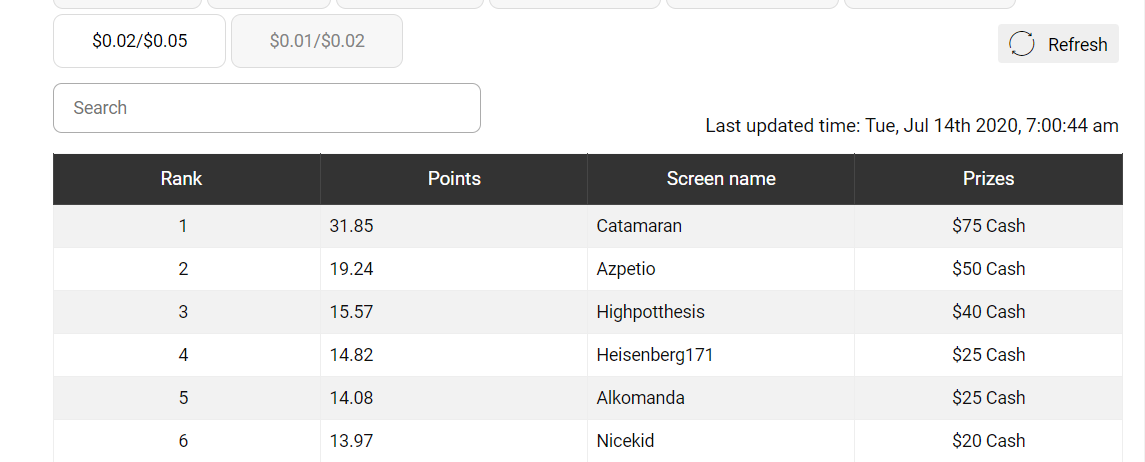Viewport: 1145px width, 462px height.
Task: Click the $20 Cash prize cell
Action: point(988,441)
